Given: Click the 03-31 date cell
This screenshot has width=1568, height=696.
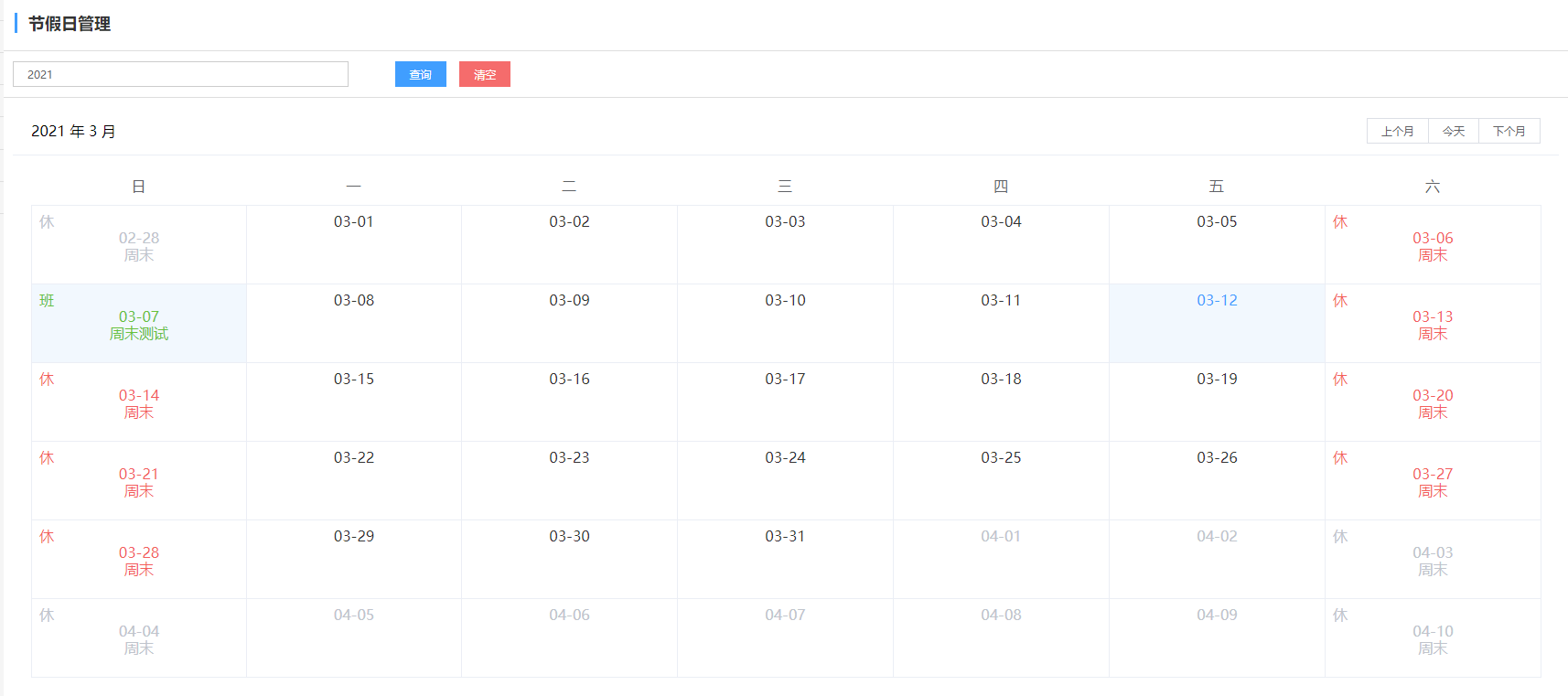Looking at the screenshot, I should (x=785, y=559).
